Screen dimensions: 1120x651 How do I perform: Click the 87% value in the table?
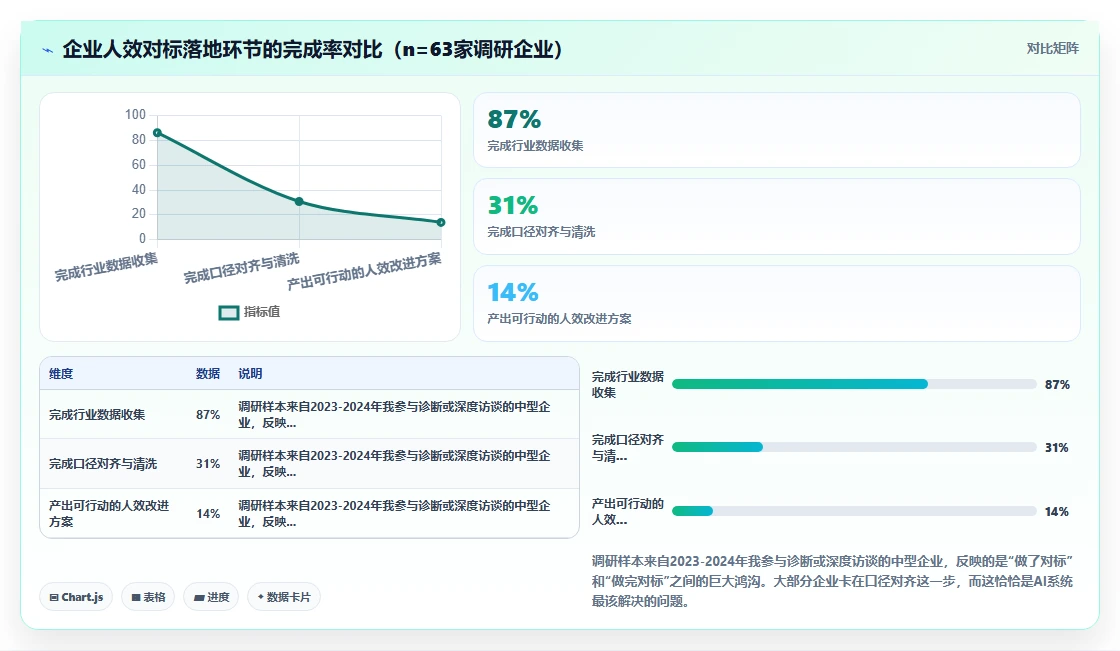click(x=208, y=414)
